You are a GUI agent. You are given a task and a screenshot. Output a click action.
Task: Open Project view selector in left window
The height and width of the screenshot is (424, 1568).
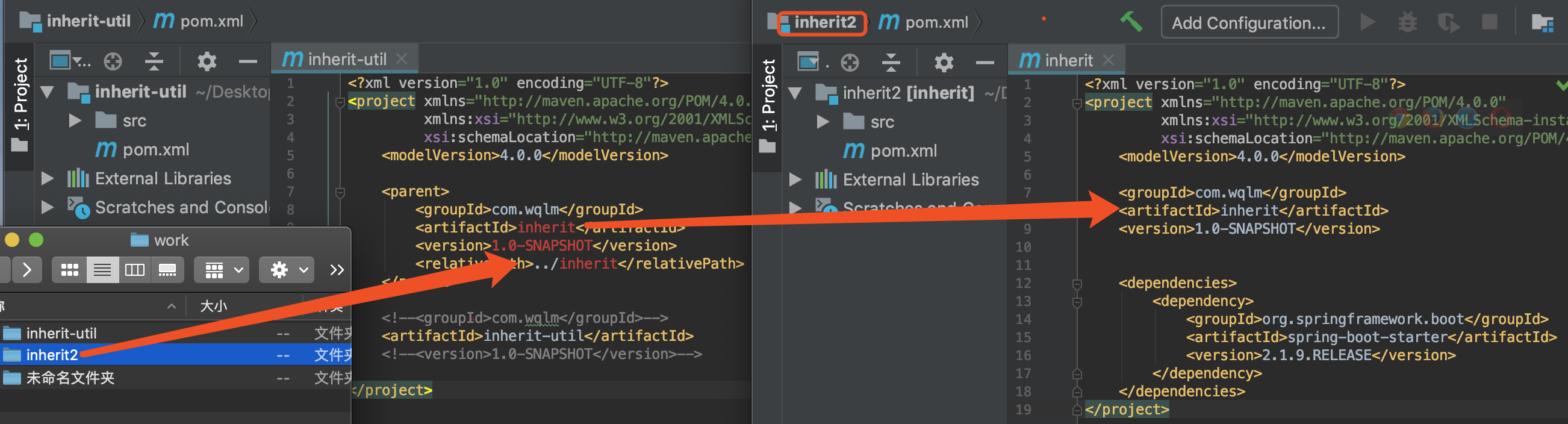tap(69, 61)
